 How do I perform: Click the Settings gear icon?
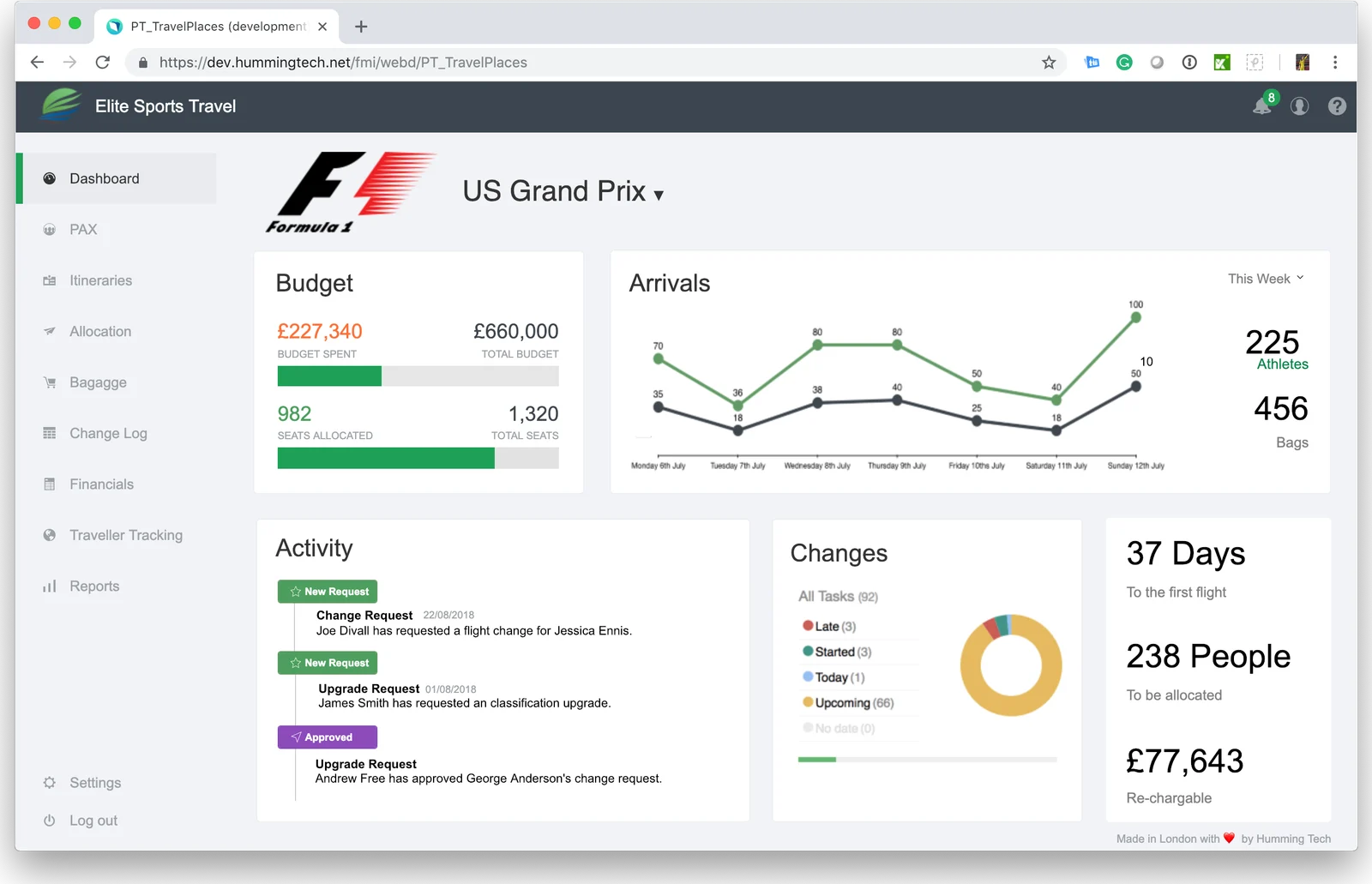pyautogui.click(x=50, y=783)
